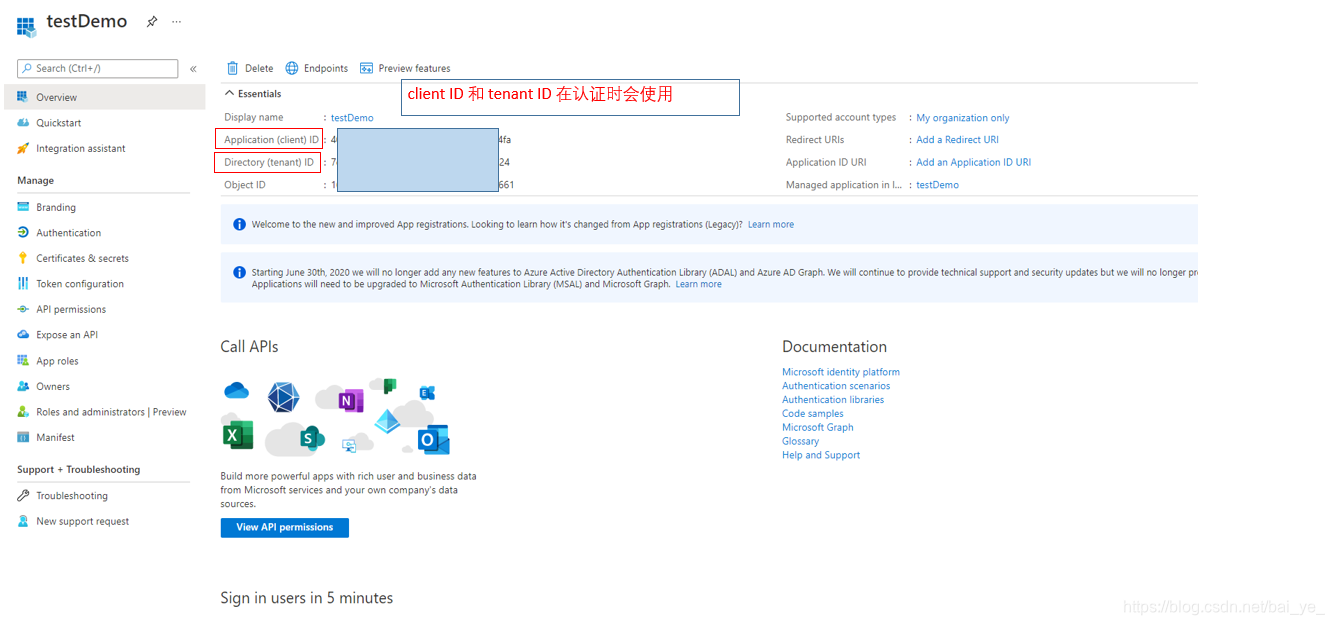This screenshot has width=1334, height=625.
Task: Click the App roles icon
Action: point(23,361)
